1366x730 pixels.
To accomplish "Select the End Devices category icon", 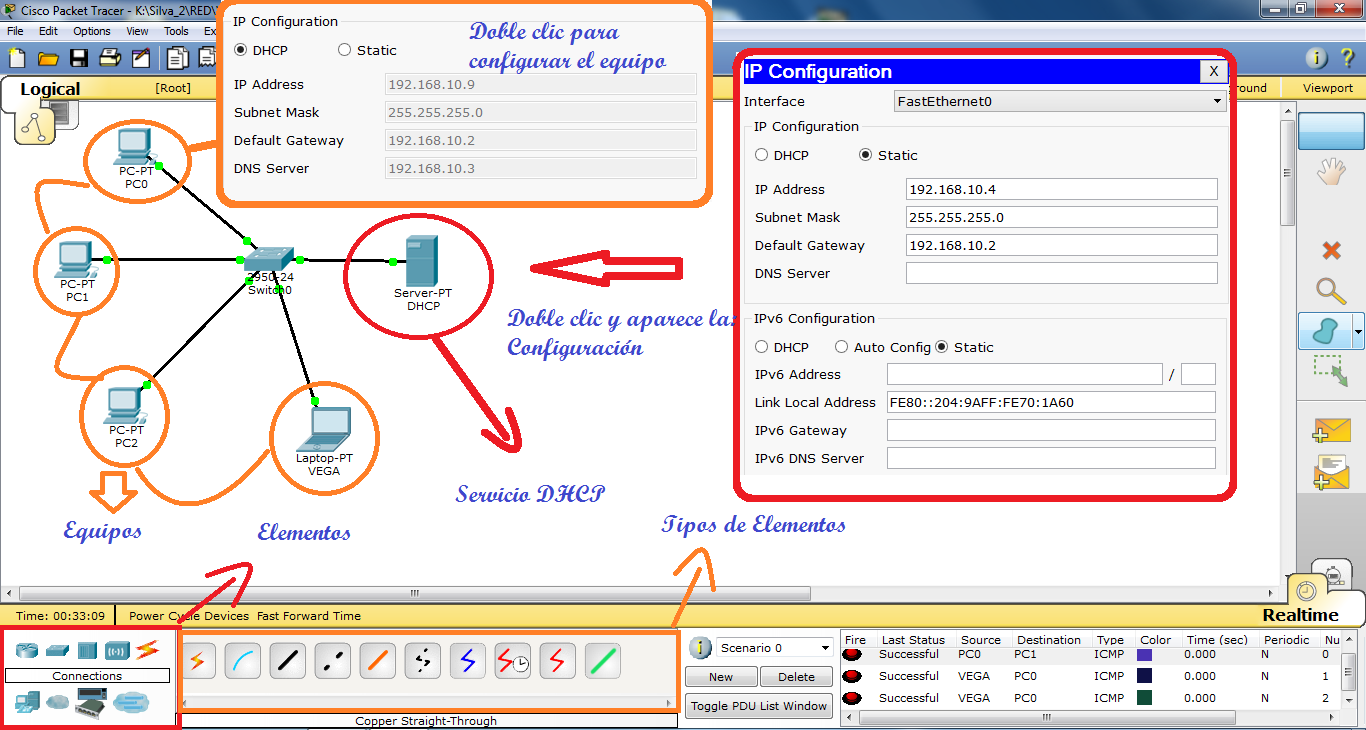I will click(27, 703).
